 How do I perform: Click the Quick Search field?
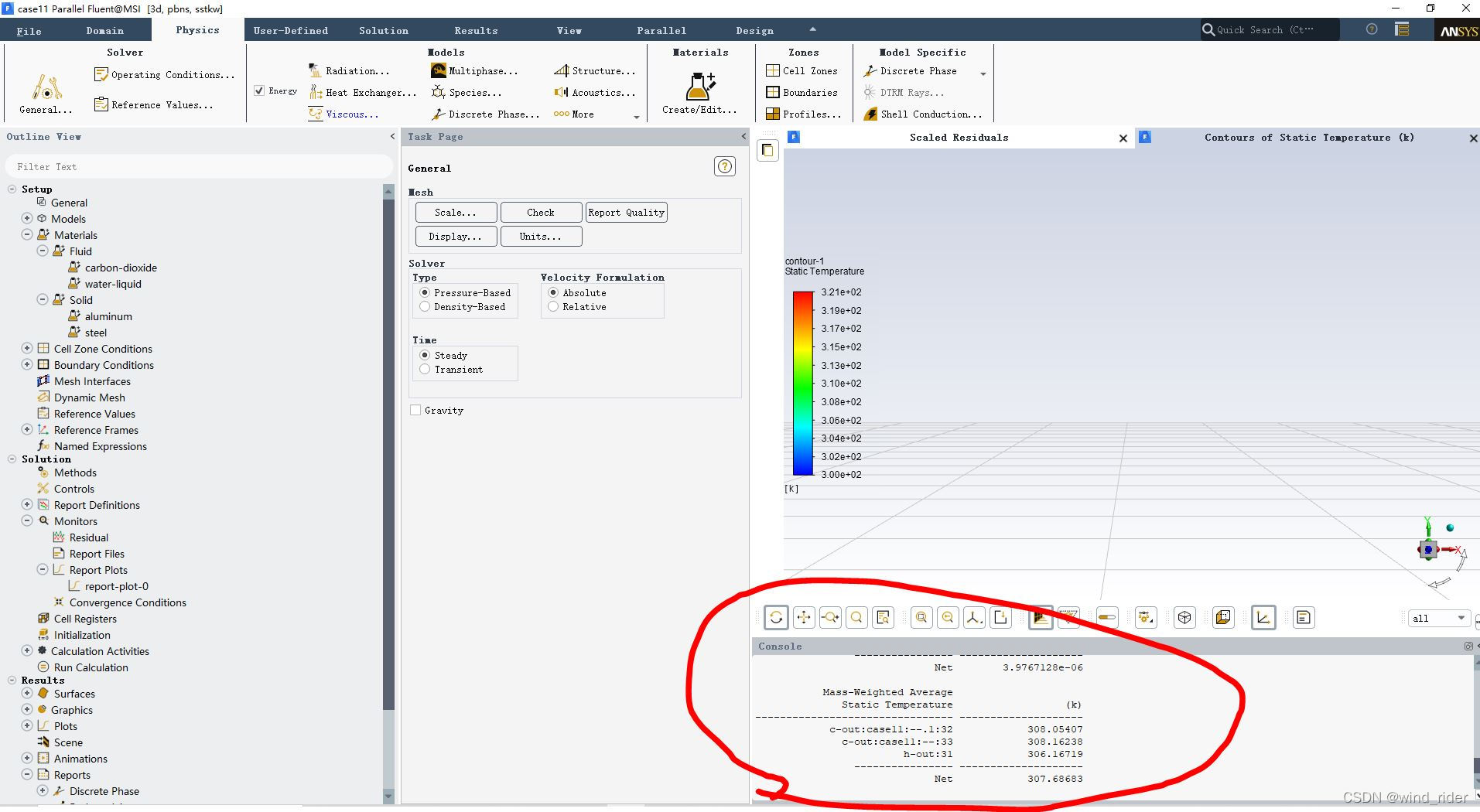1269,29
